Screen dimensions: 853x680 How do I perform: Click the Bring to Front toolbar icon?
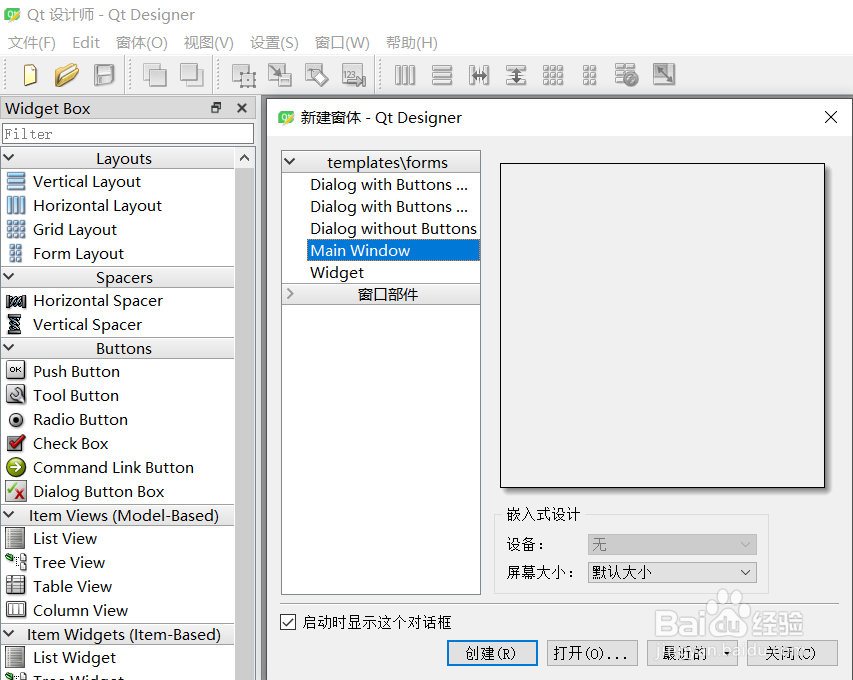pyautogui.click(x=191, y=75)
